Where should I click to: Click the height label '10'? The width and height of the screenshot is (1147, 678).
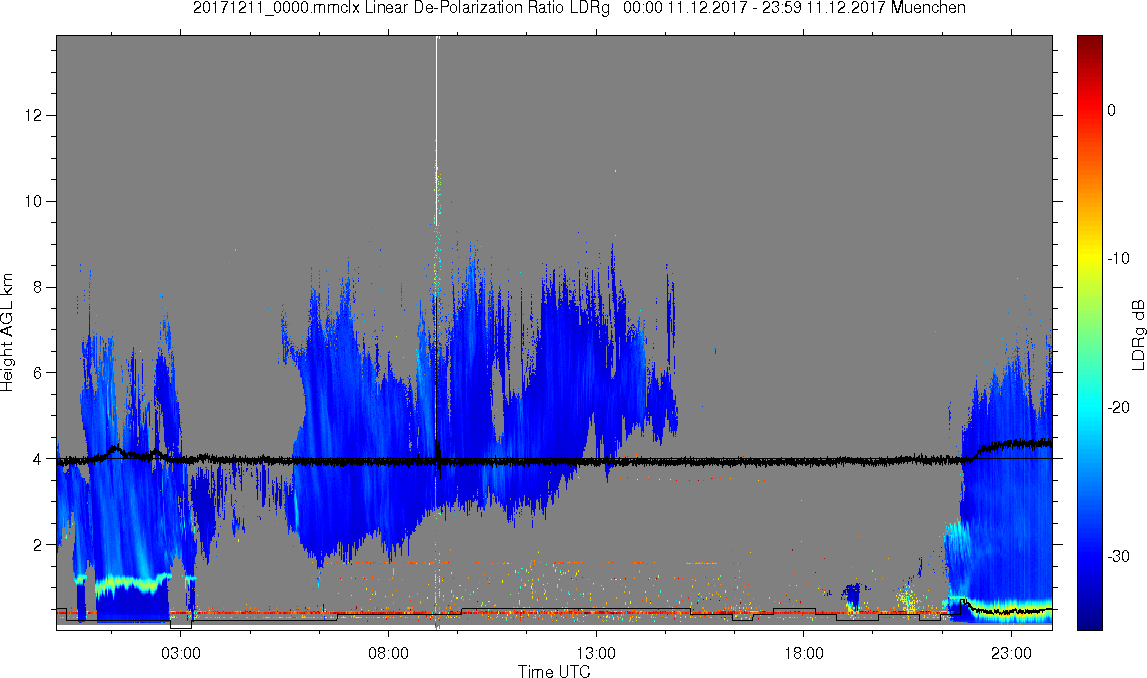(32, 201)
